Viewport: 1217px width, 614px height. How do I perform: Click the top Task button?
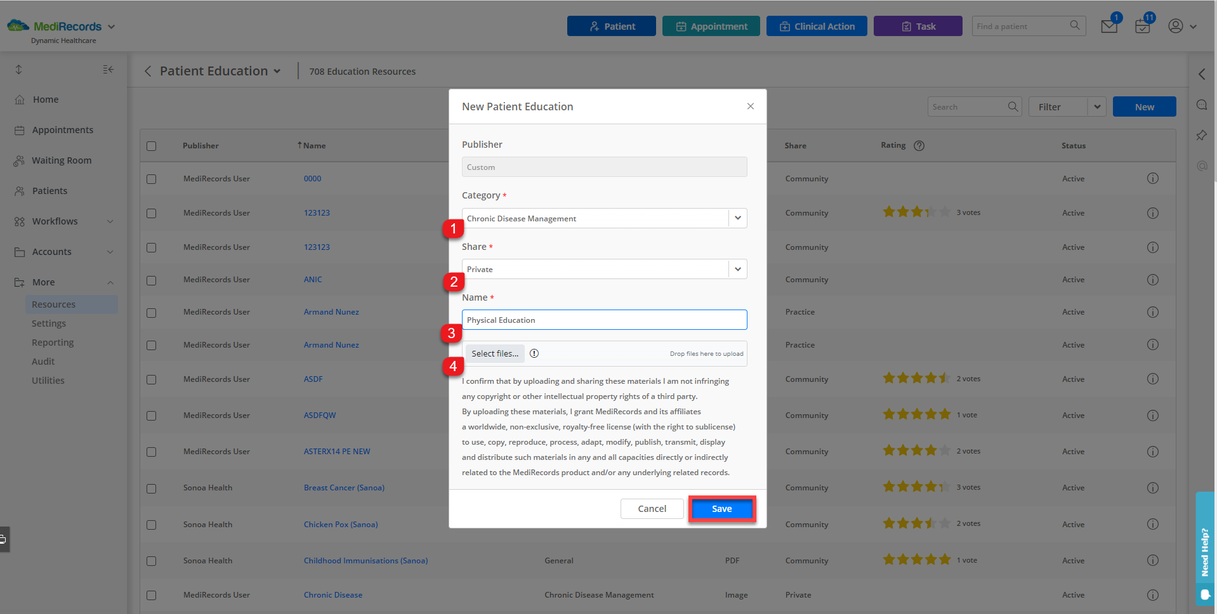coord(918,26)
